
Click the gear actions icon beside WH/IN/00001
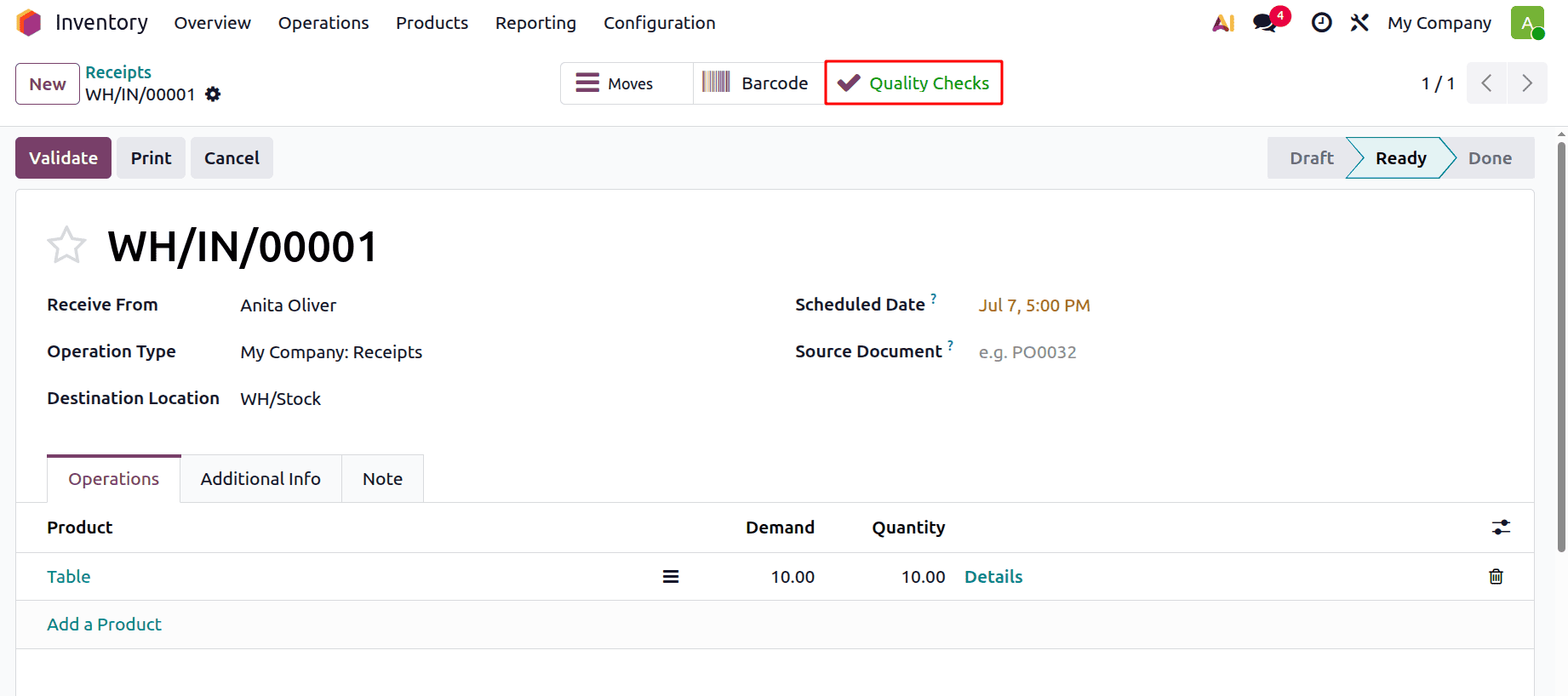(x=213, y=94)
